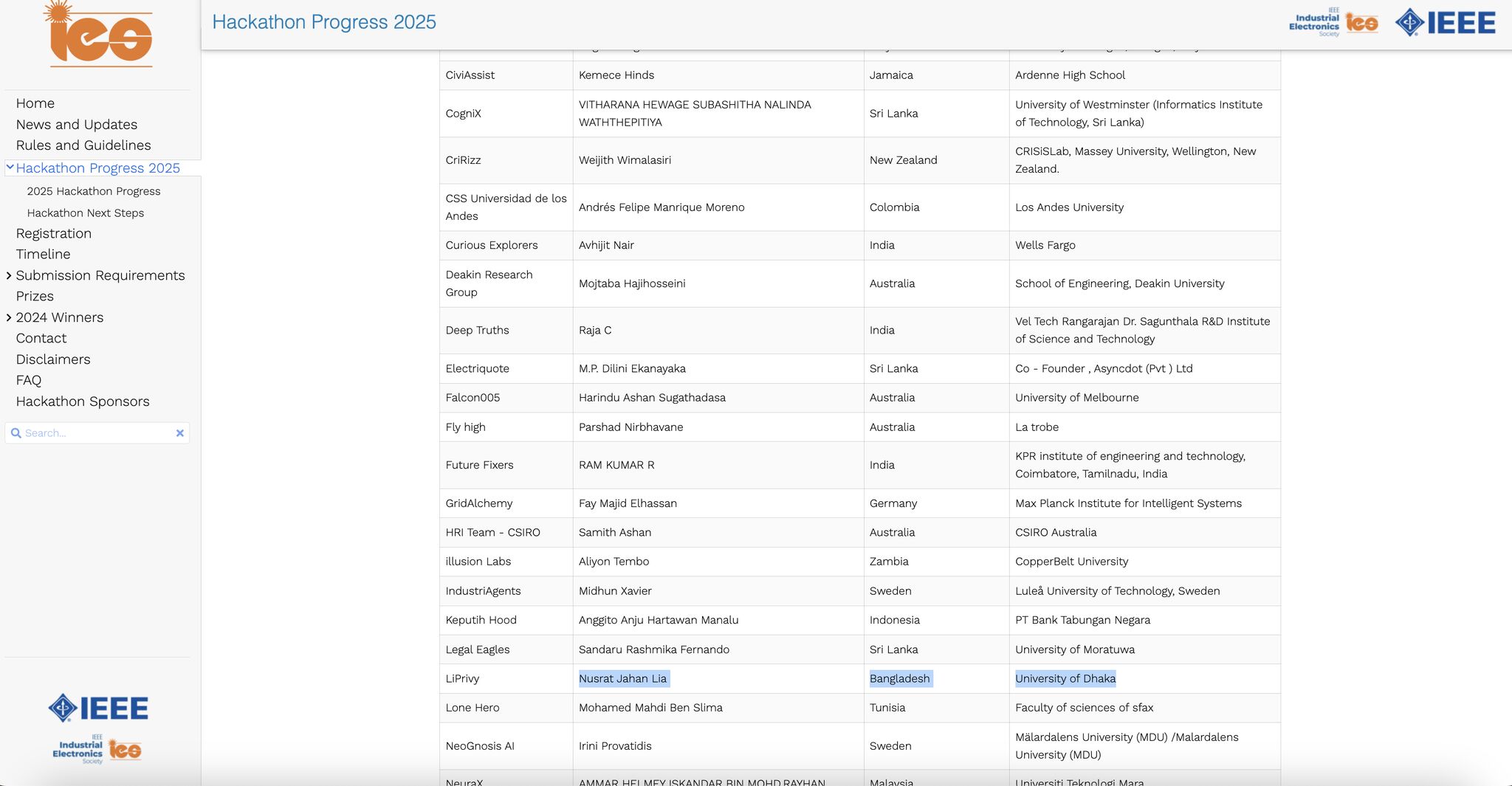The width and height of the screenshot is (1512, 786).
Task: Expand the 2024 Winners section
Action: coord(10,317)
